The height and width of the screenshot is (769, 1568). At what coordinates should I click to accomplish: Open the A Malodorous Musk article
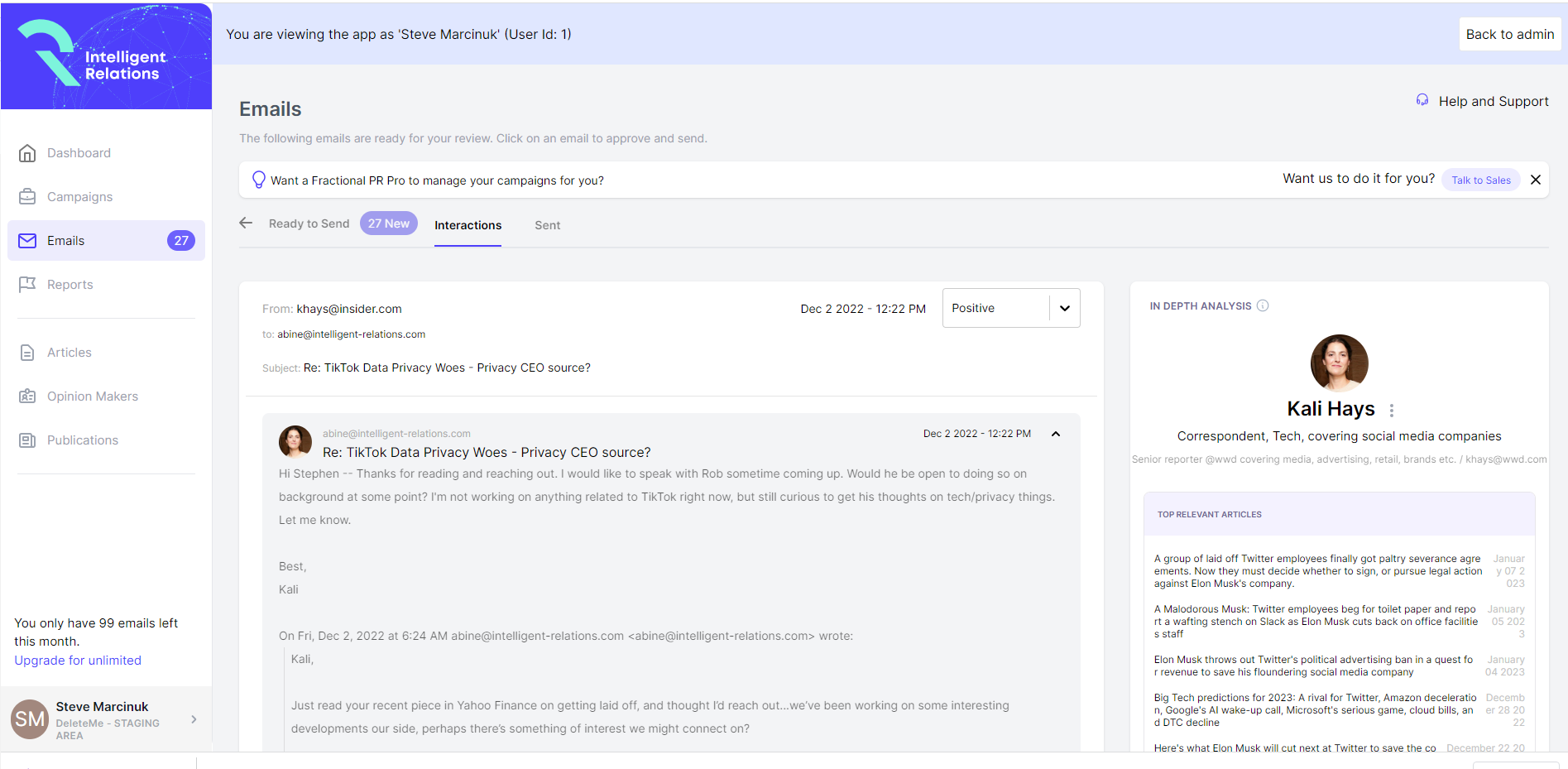[1316, 622]
